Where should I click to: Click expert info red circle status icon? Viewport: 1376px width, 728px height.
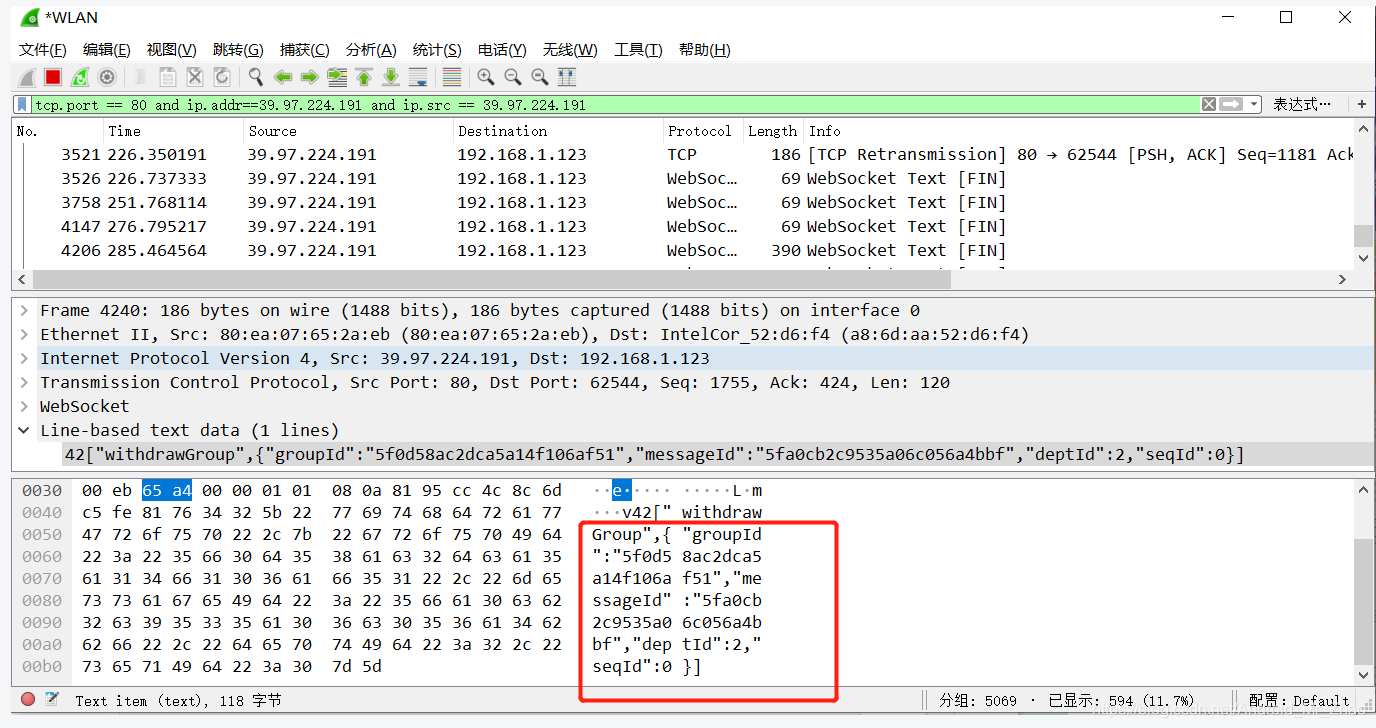pos(28,700)
